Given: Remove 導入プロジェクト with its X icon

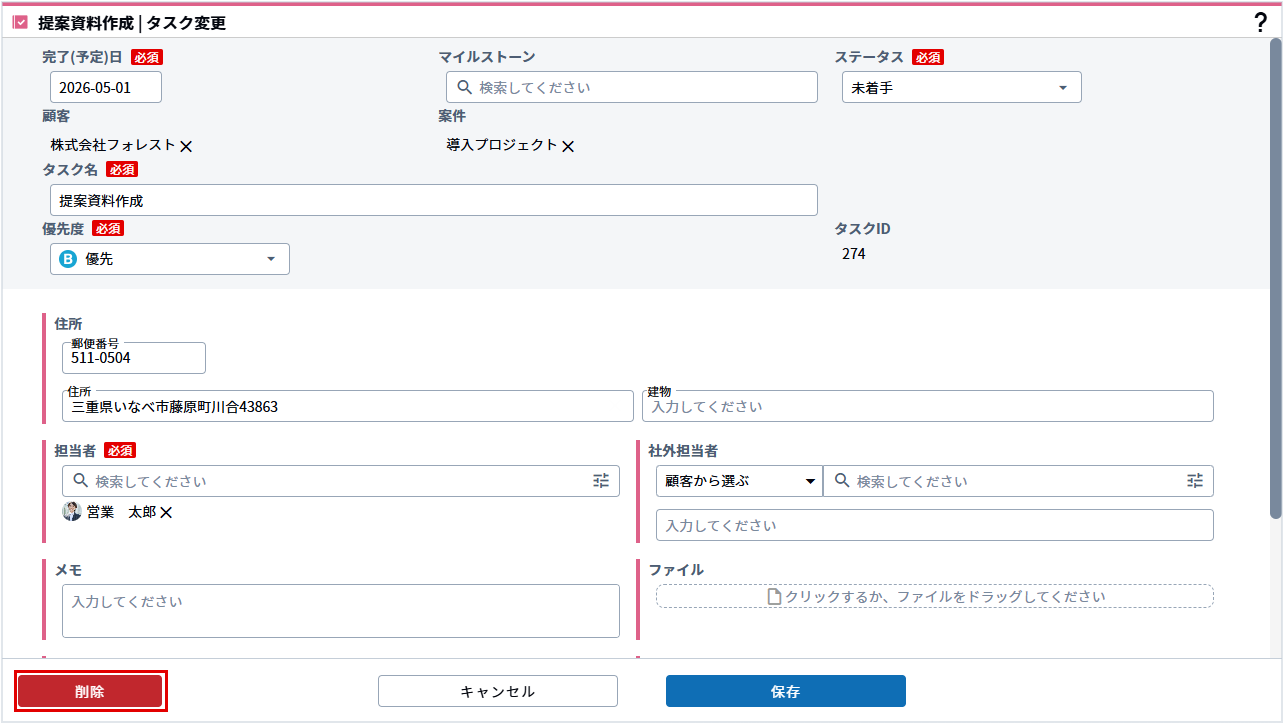Looking at the screenshot, I should click(568, 146).
